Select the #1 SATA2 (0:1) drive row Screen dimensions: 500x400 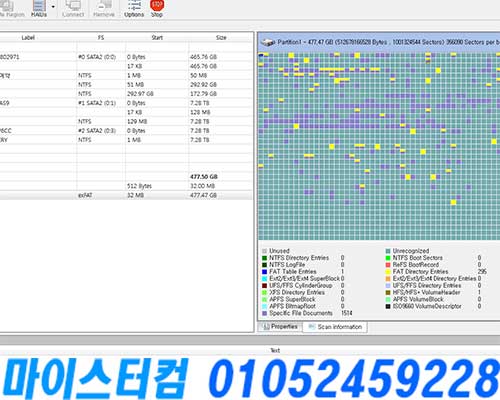[x=126, y=103]
